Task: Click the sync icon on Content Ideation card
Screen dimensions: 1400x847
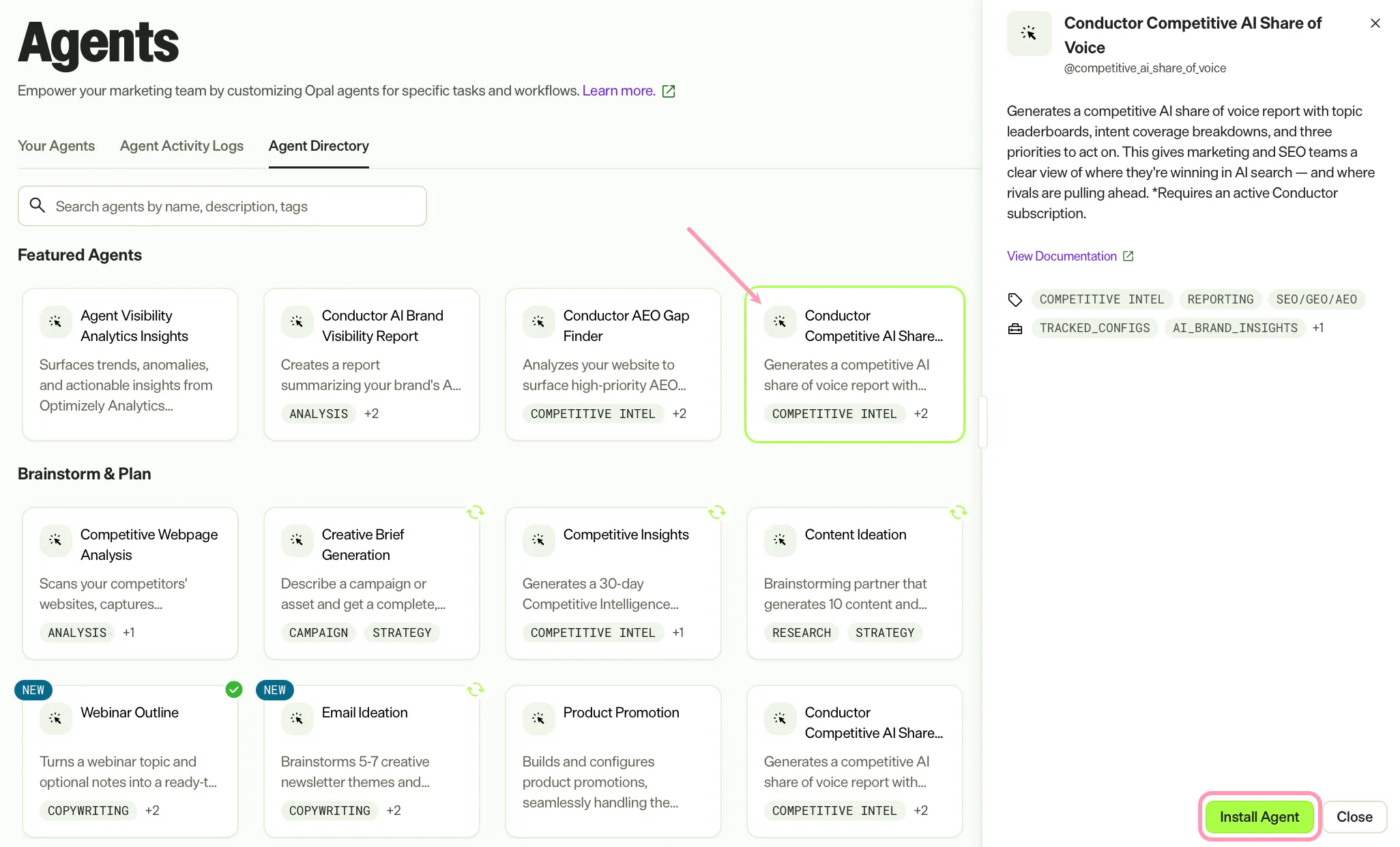Action: 959,512
